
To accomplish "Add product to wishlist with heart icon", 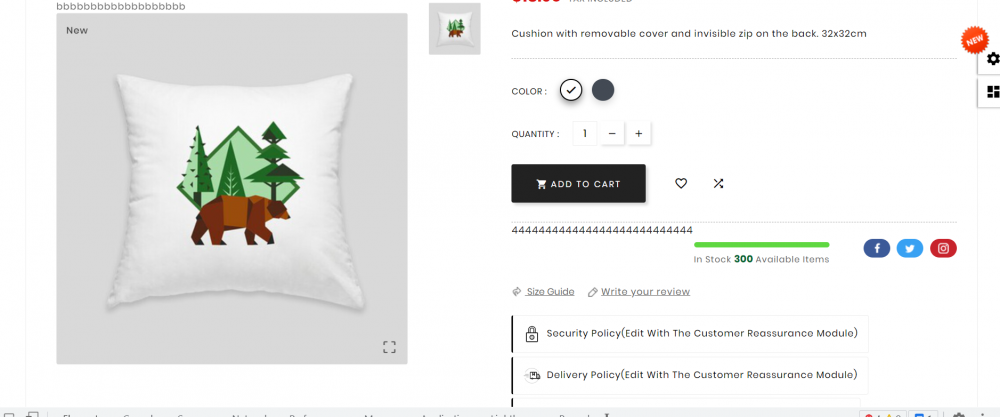I will pos(681,184).
